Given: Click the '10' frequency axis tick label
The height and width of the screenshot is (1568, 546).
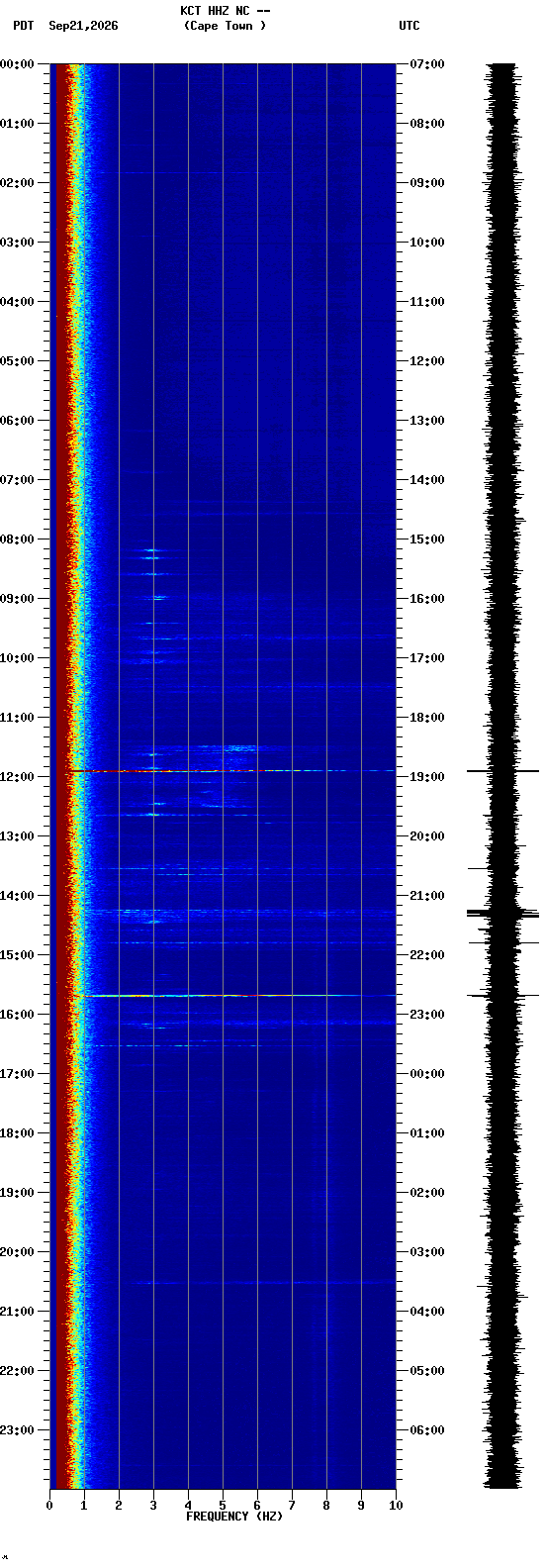Looking at the screenshot, I should coord(396,1506).
